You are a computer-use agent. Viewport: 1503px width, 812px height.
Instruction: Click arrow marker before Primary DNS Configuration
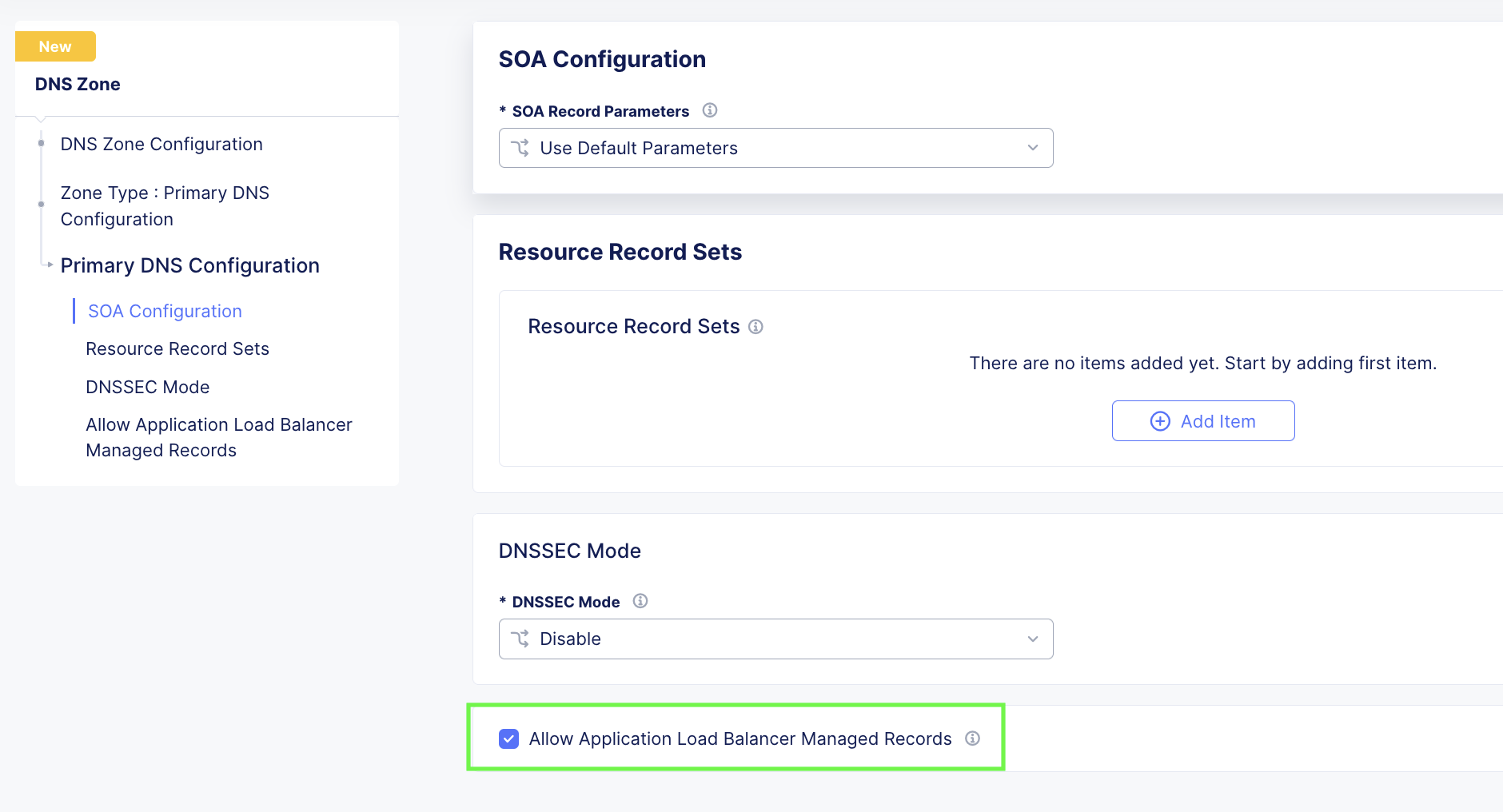(50, 265)
